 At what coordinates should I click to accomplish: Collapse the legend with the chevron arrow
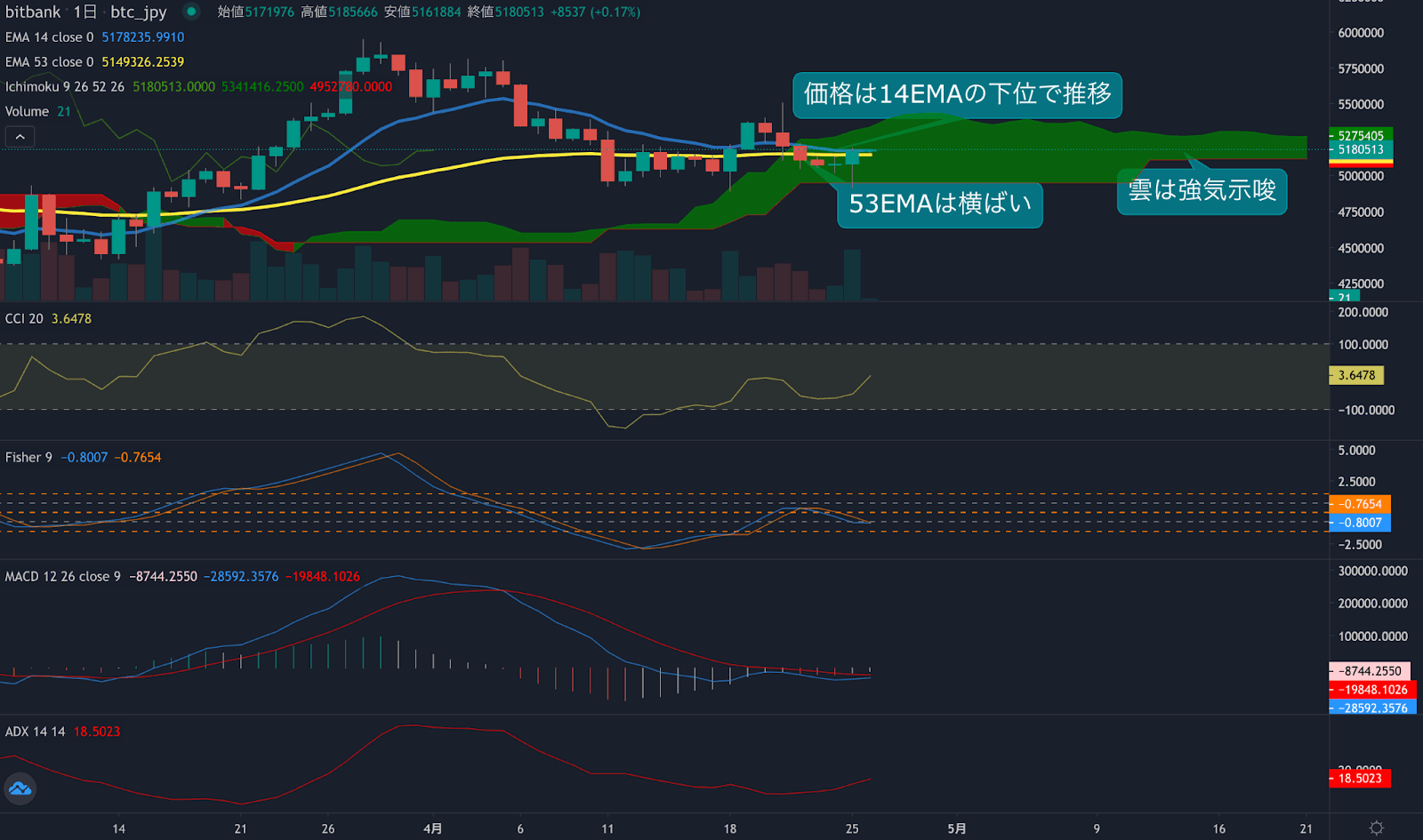click(19, 136)
